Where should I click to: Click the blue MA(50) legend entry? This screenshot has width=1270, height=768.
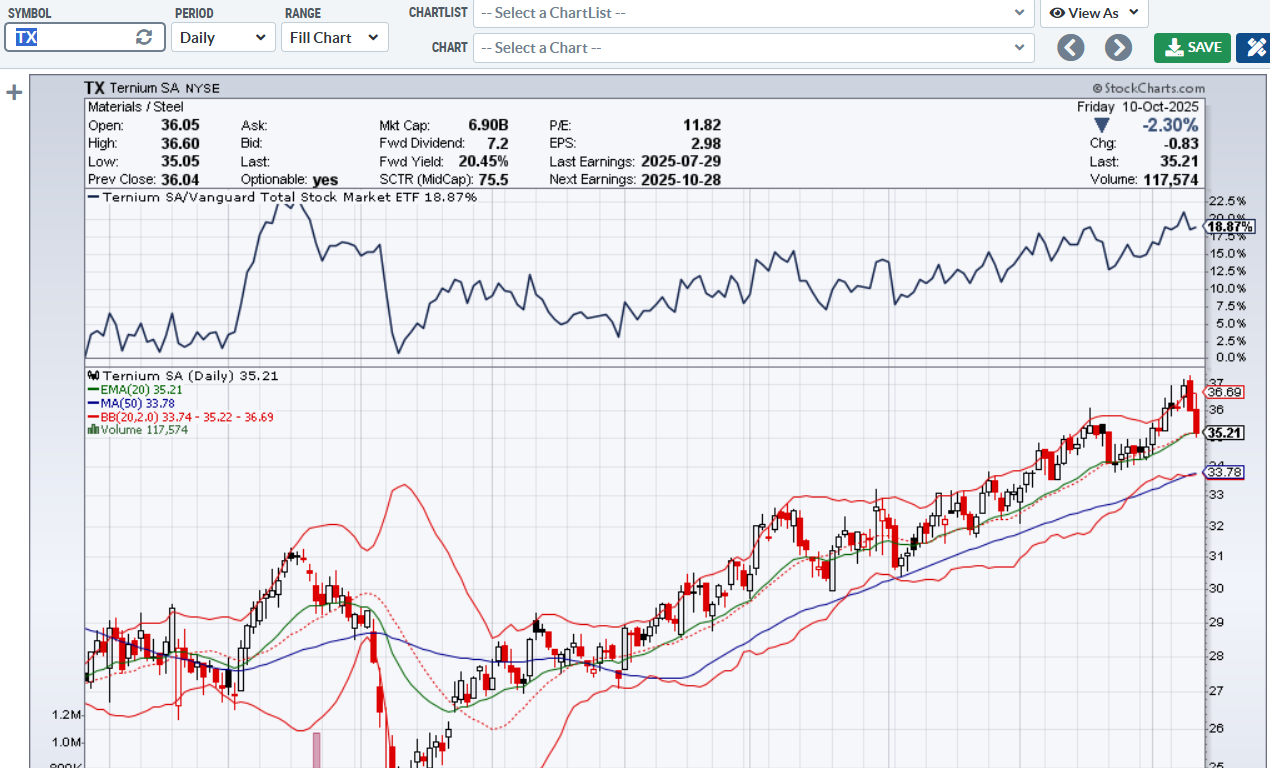tap(130, 403)
